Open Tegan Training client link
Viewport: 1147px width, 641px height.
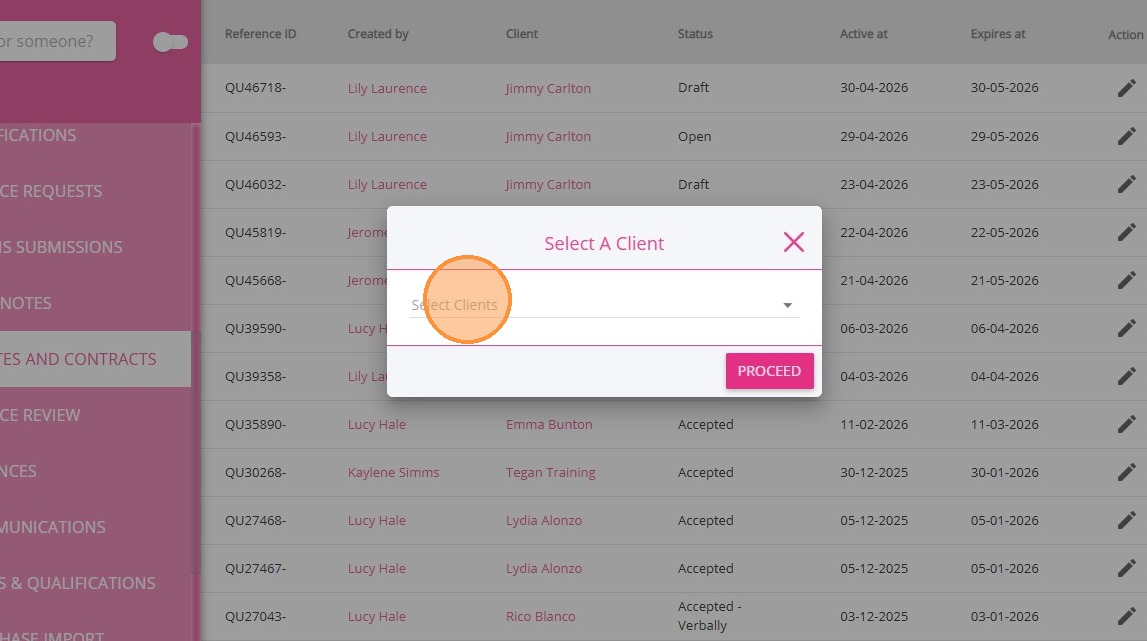[550, 472]
